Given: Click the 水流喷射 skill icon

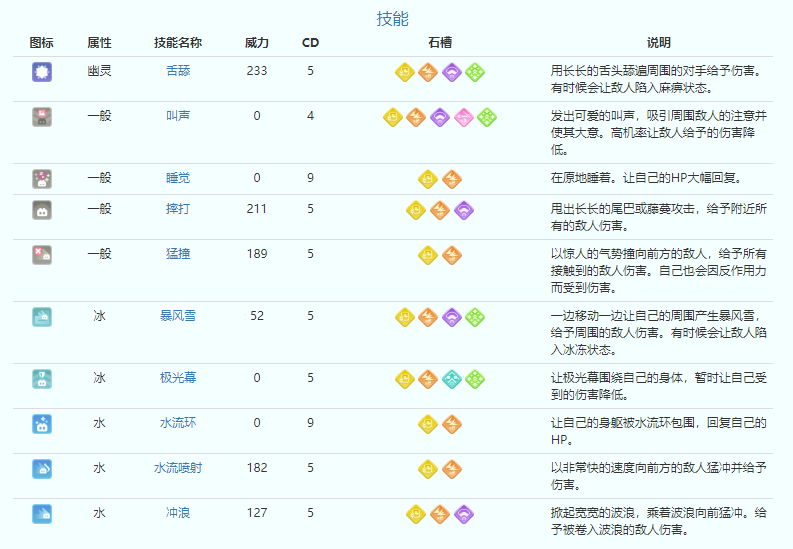Looking at the screenshot, I should tap(42, 469).
